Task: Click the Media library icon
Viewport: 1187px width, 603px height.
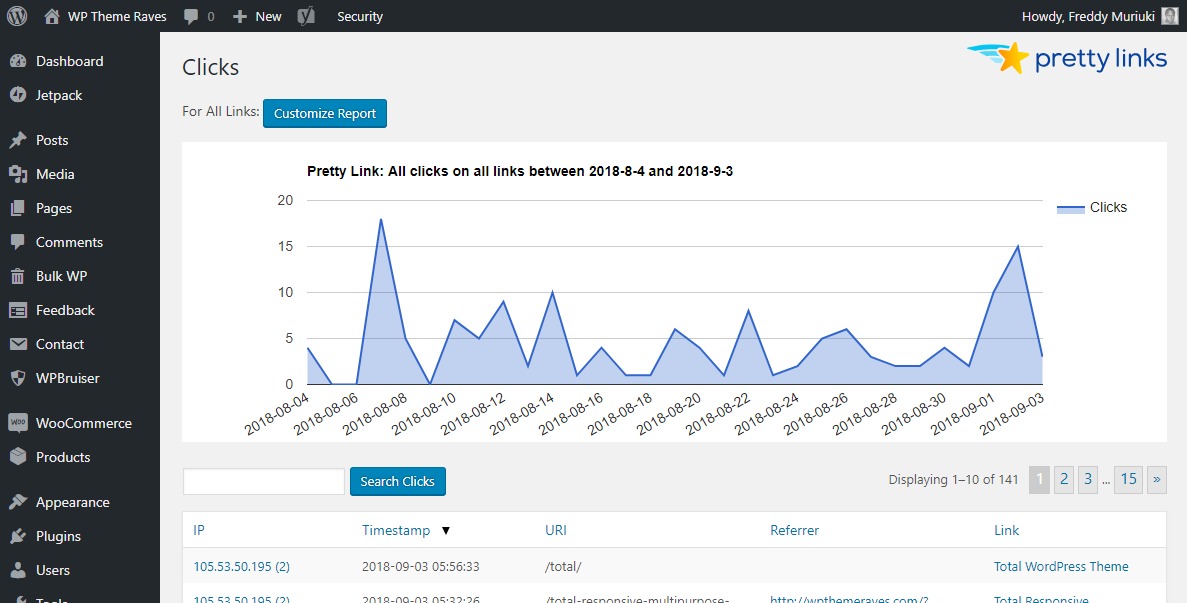Action: pyautogui.click(x=18, y=174)
